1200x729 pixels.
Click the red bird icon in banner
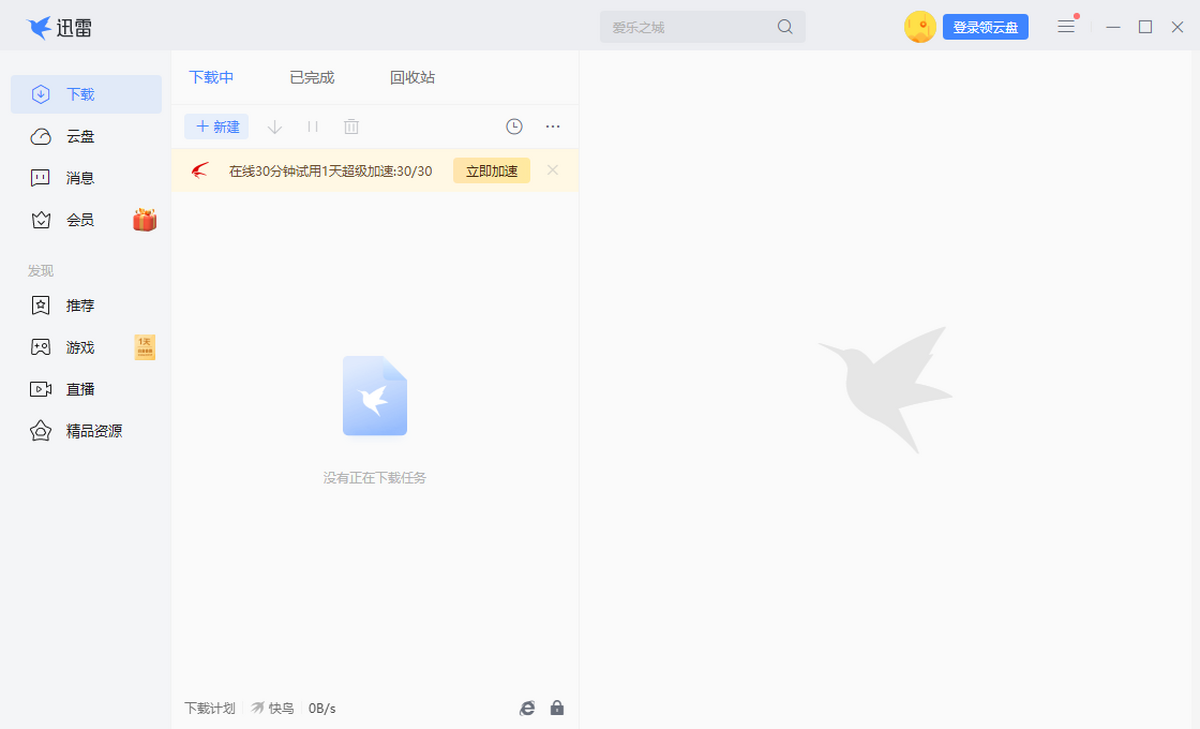pyautogui.click(x=200, y=170)
